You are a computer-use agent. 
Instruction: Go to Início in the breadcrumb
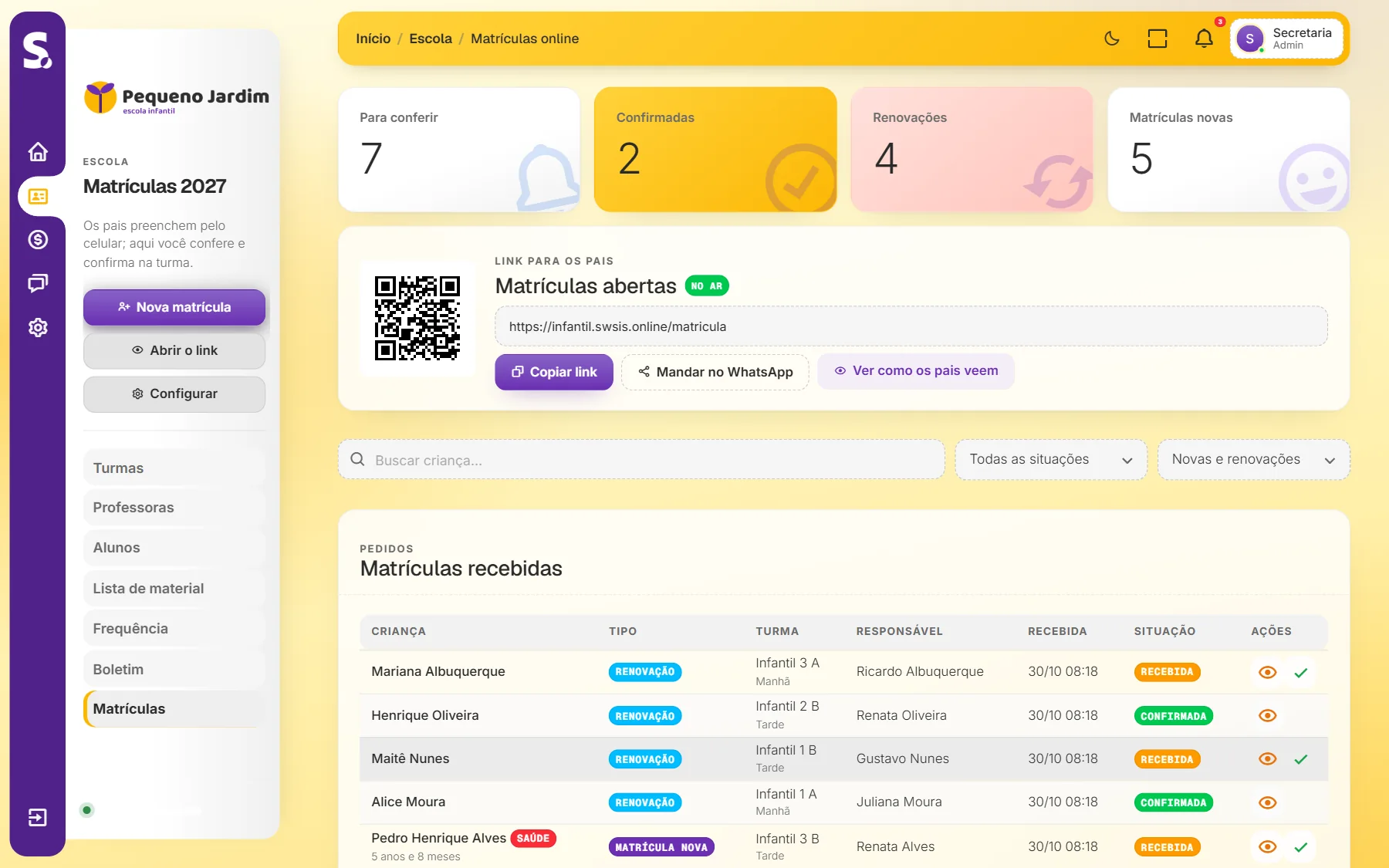[x=373, y=39]
